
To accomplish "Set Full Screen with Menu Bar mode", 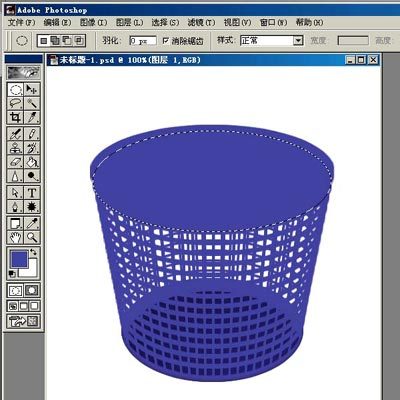I will coord(24,306).
